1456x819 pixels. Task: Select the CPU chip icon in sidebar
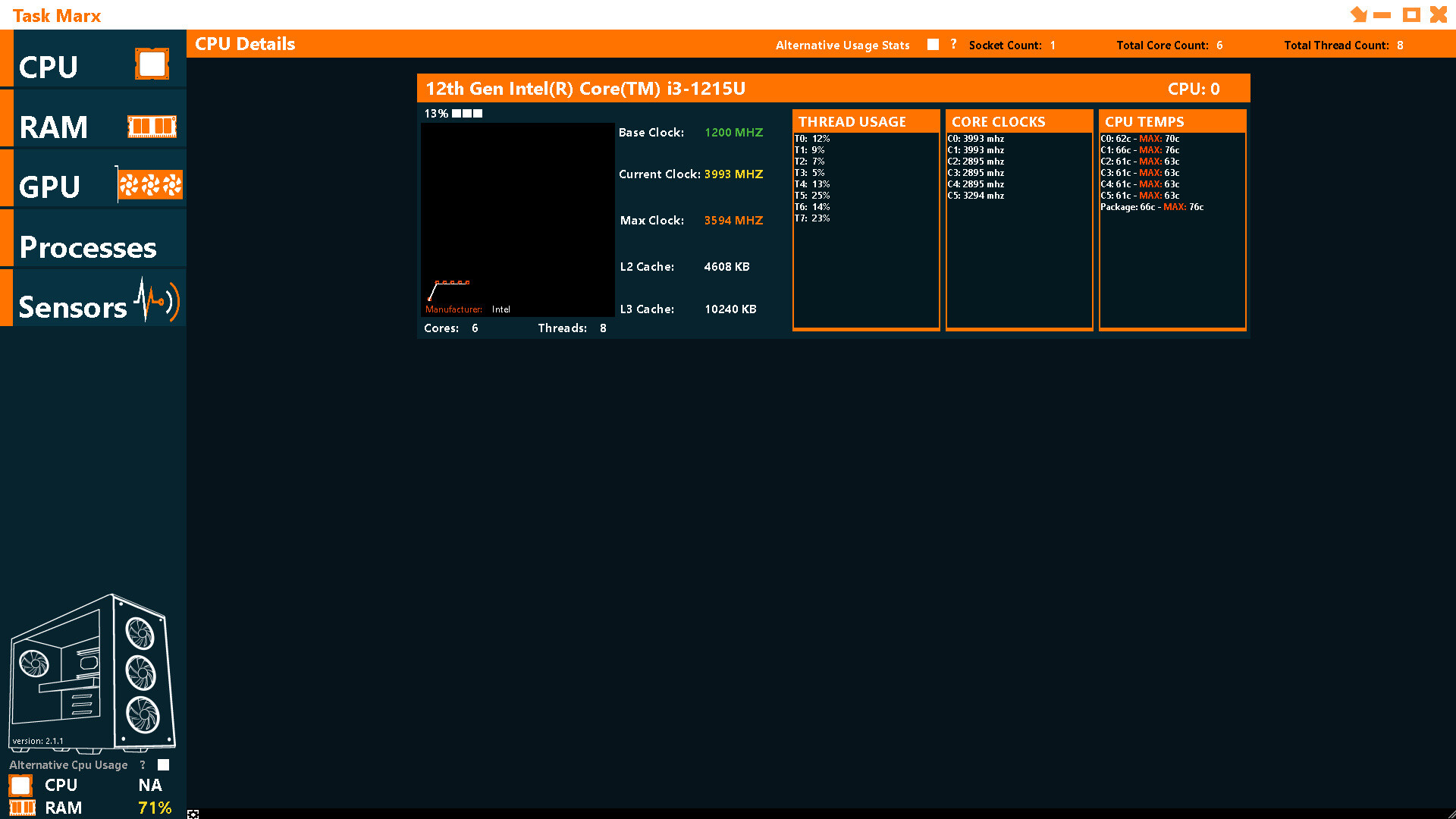pos(152,64)
